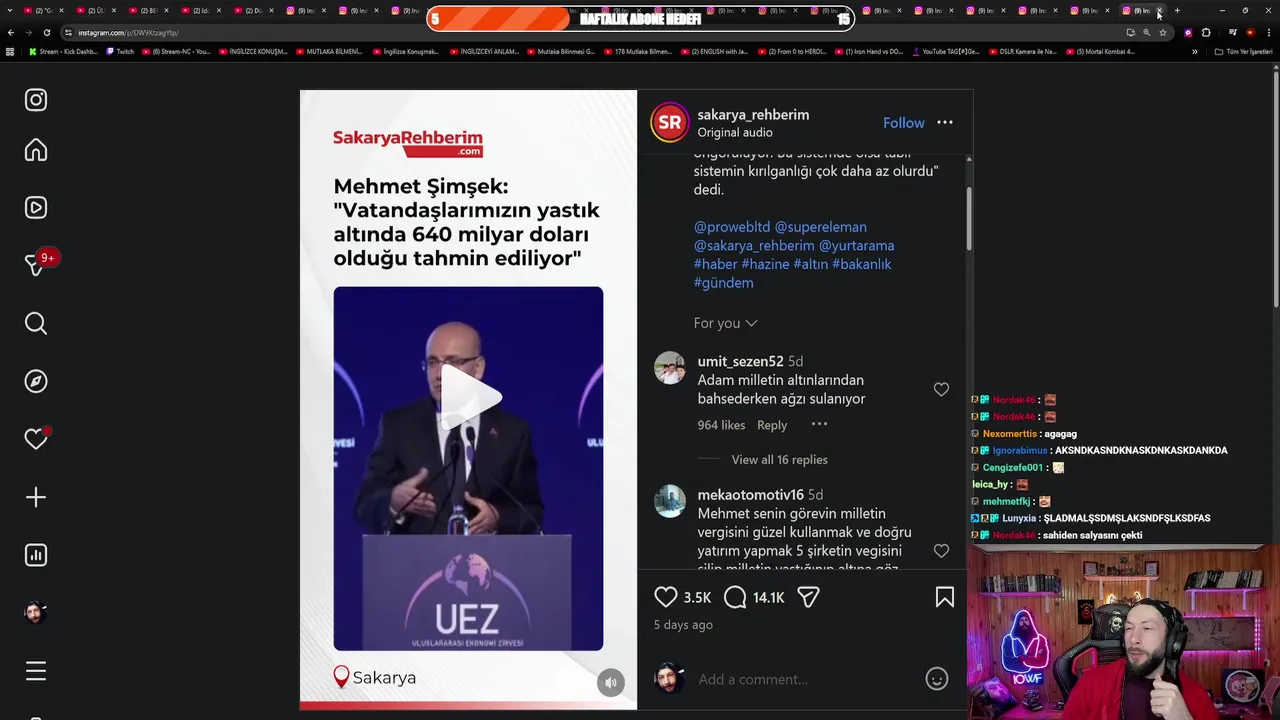
Task: Open Reels from the sidebar
Action: tap(36, 208)
